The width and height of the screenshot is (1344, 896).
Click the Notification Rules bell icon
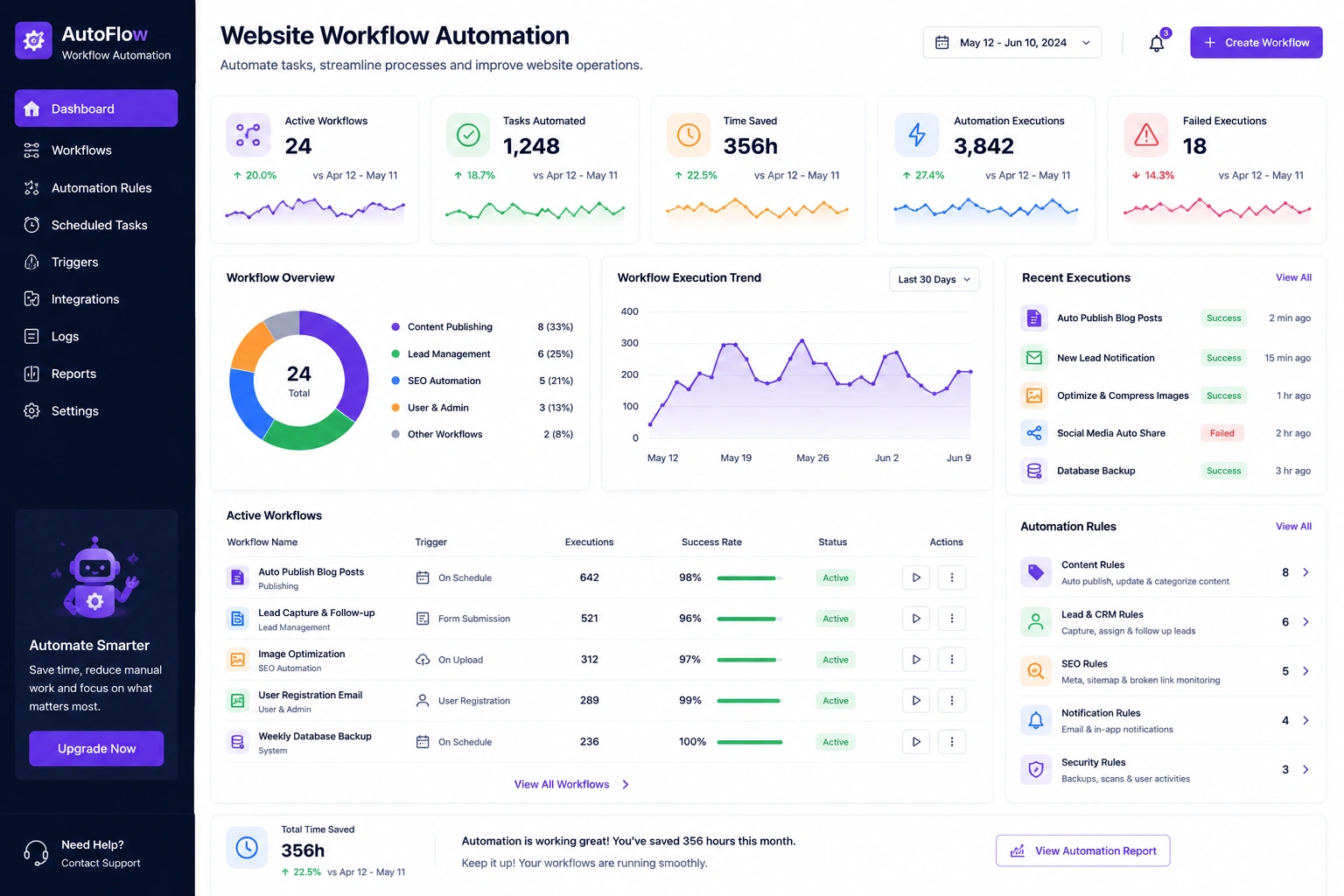tap(1036, 720)
